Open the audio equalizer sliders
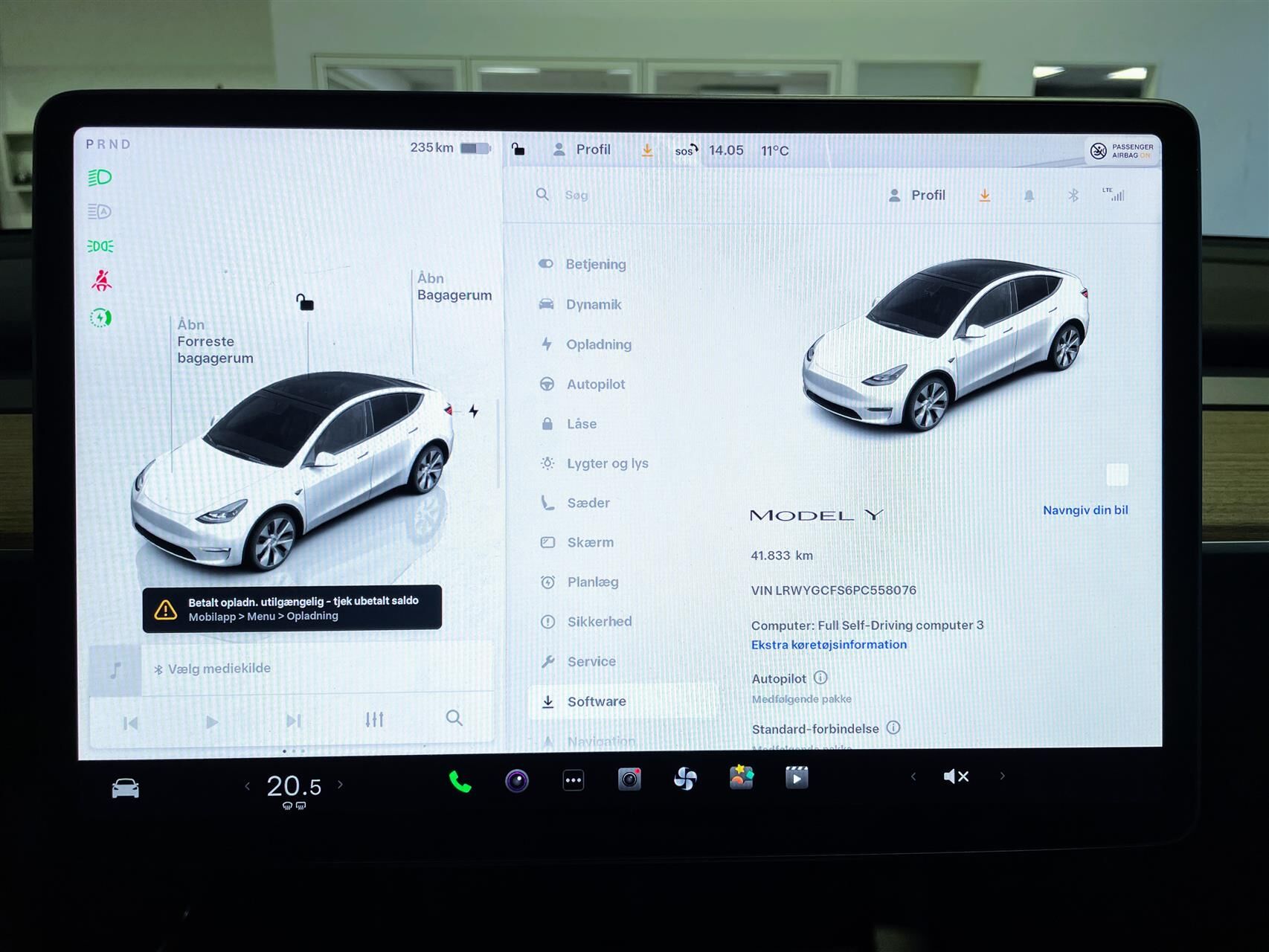This screenshot has width=1269, height=952. coord(375,718)
